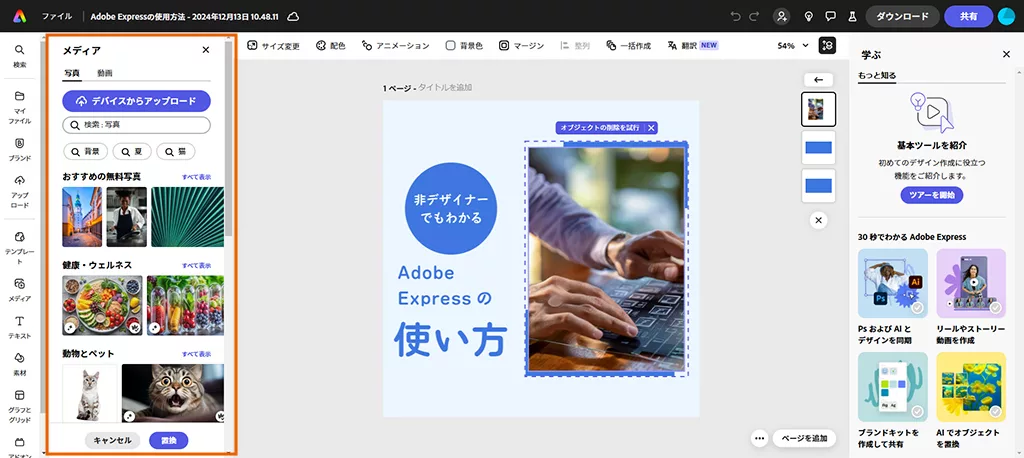Click Bulk create (一括作成) in toolbar
Screen dimensions: 1024x458
click(628, 46)
